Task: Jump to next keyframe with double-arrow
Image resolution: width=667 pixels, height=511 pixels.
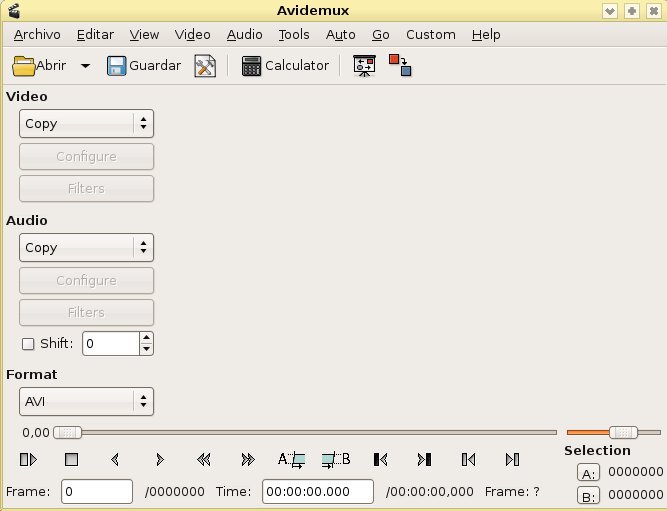Action: (x=248, y=460)
